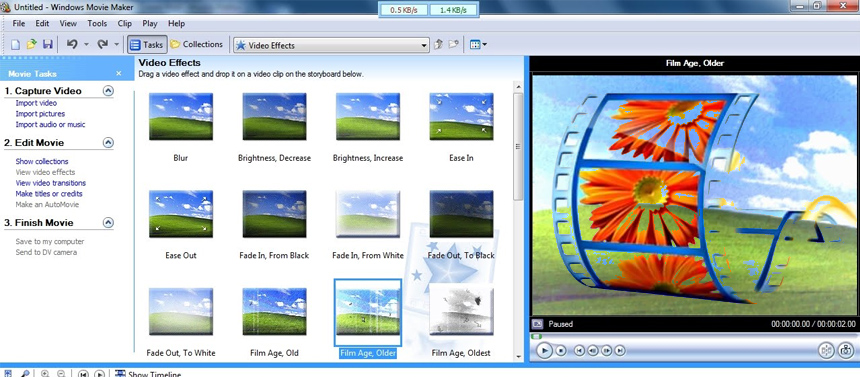Open the Play menu
860x377 pixels.
point(150,24)
